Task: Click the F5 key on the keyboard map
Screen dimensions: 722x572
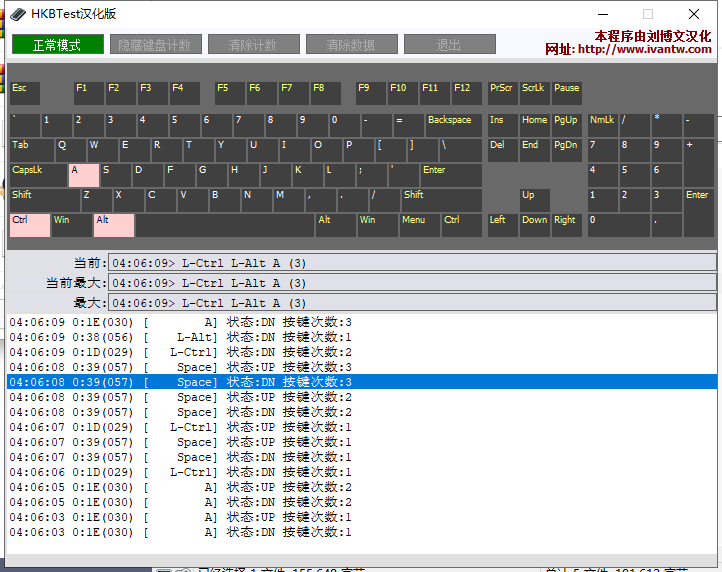Action: click(230, 93)
